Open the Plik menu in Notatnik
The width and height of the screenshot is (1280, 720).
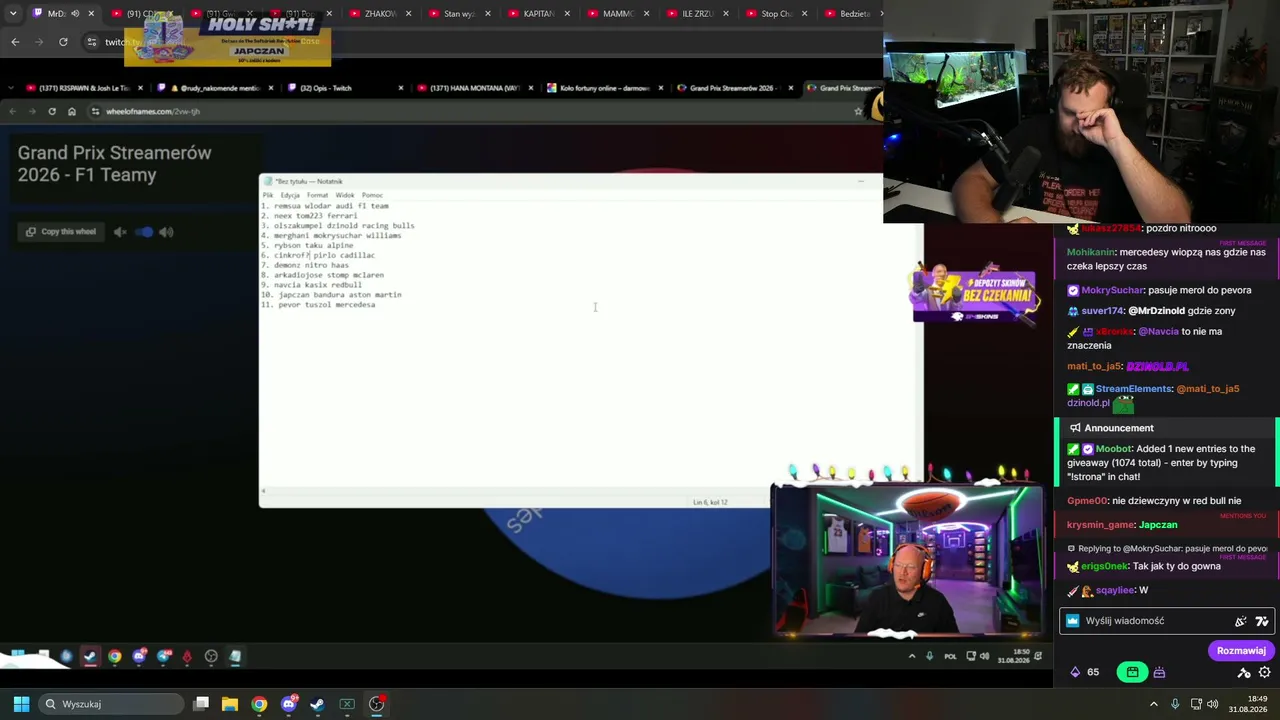coord(268,195)
